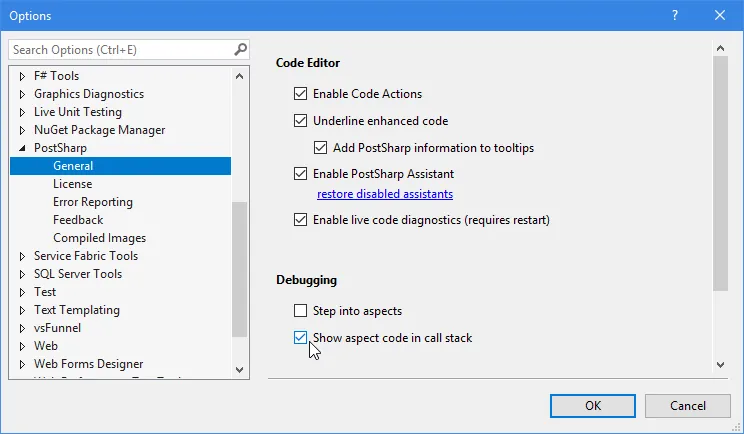Collapse the PostSharp node
Image resolution: width=744 pixels, height=434 pixels.
(x=22, y=148)
